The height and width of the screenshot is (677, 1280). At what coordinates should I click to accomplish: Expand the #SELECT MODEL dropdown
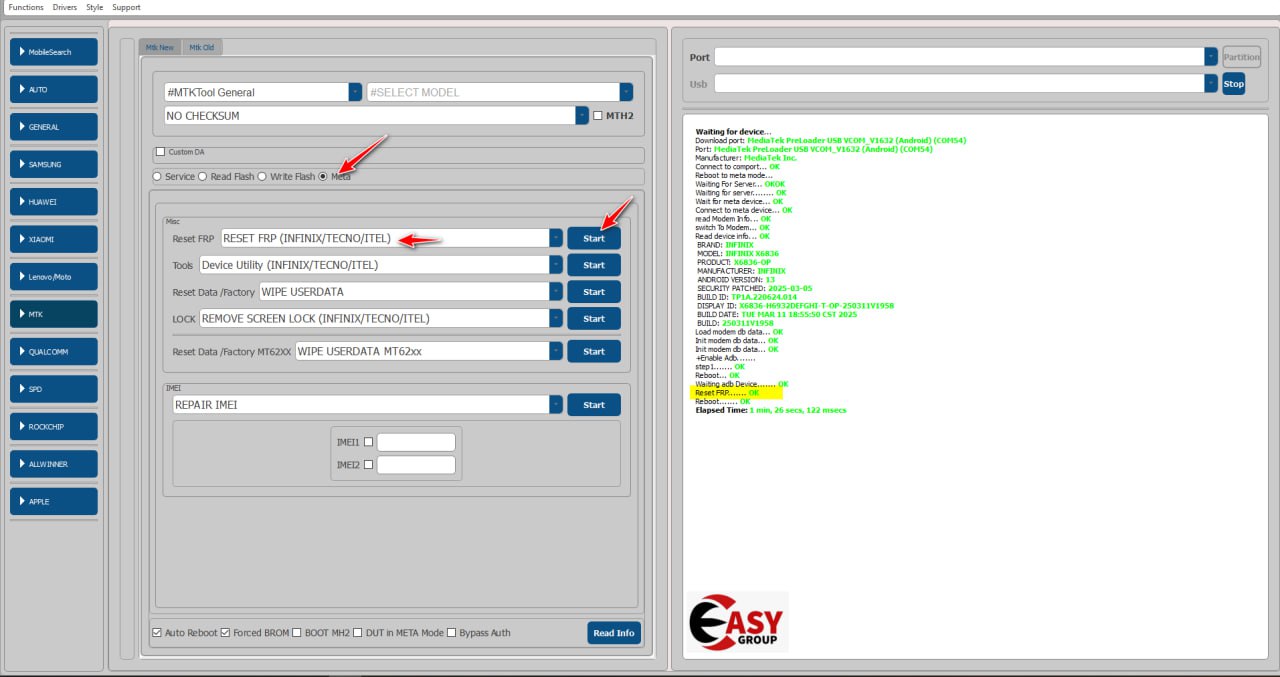(x=626, y=92)
